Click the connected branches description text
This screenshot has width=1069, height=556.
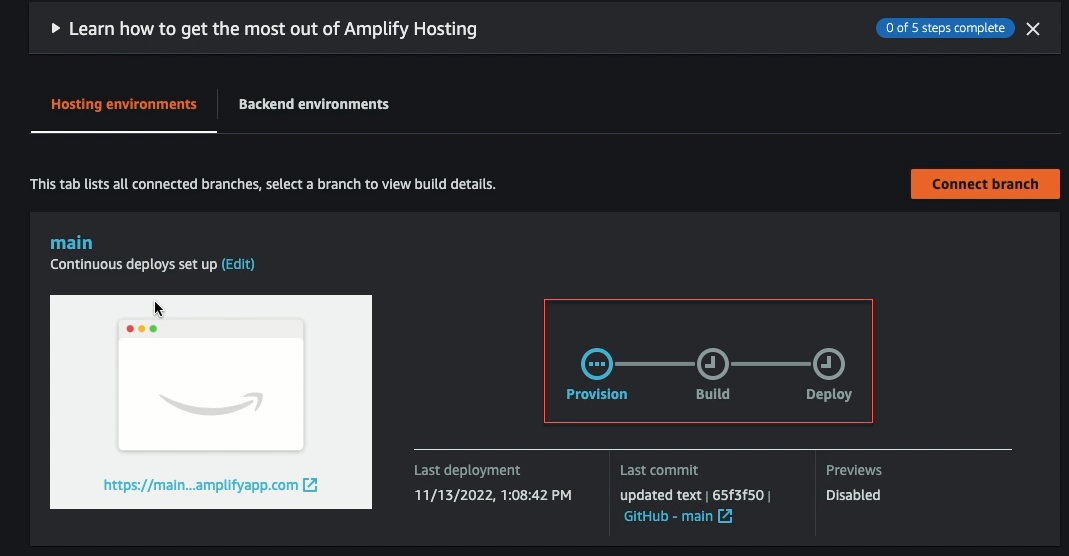pyautogui.click(x=262, y=184)
